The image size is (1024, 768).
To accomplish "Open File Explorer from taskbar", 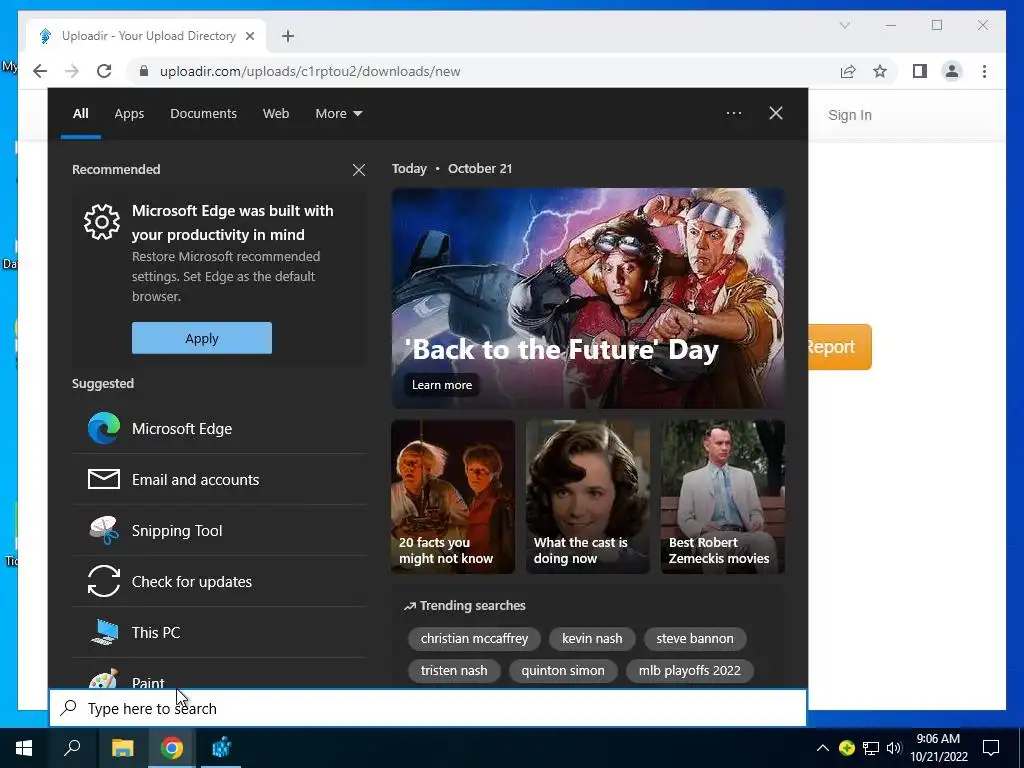I will click(x=122, y=748).
